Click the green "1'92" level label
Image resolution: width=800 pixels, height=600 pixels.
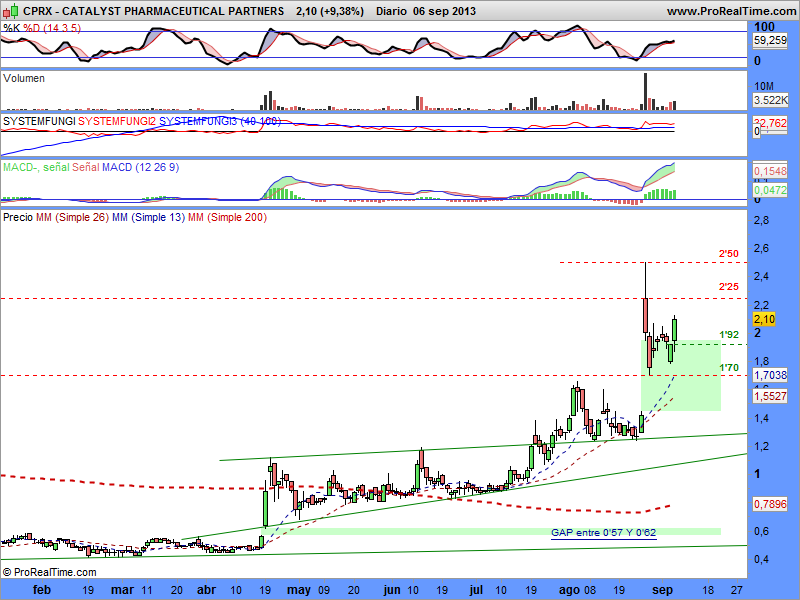coord(729,335)
